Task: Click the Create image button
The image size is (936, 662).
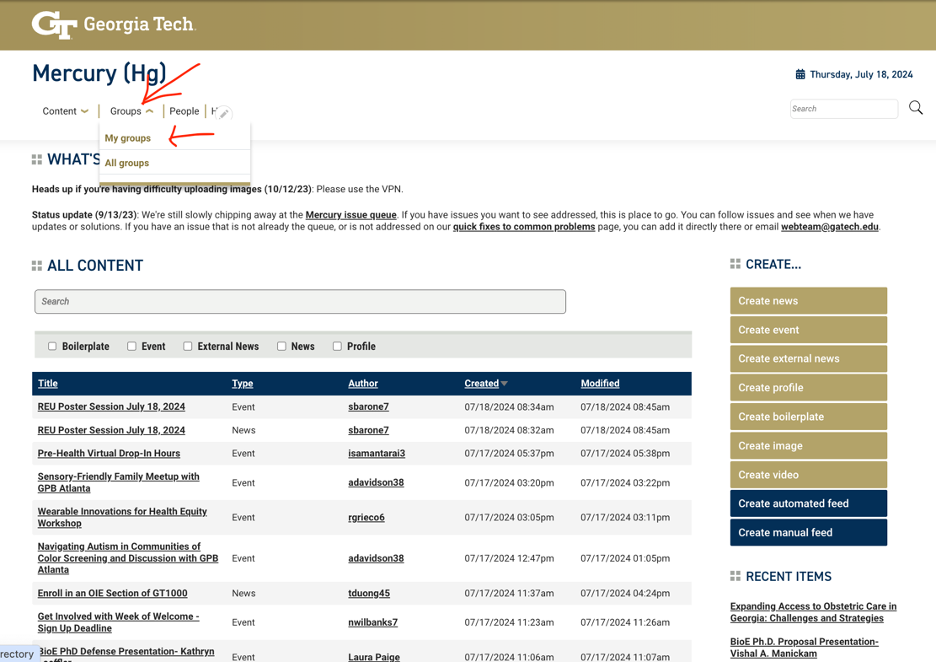Action: coord(808,445)
